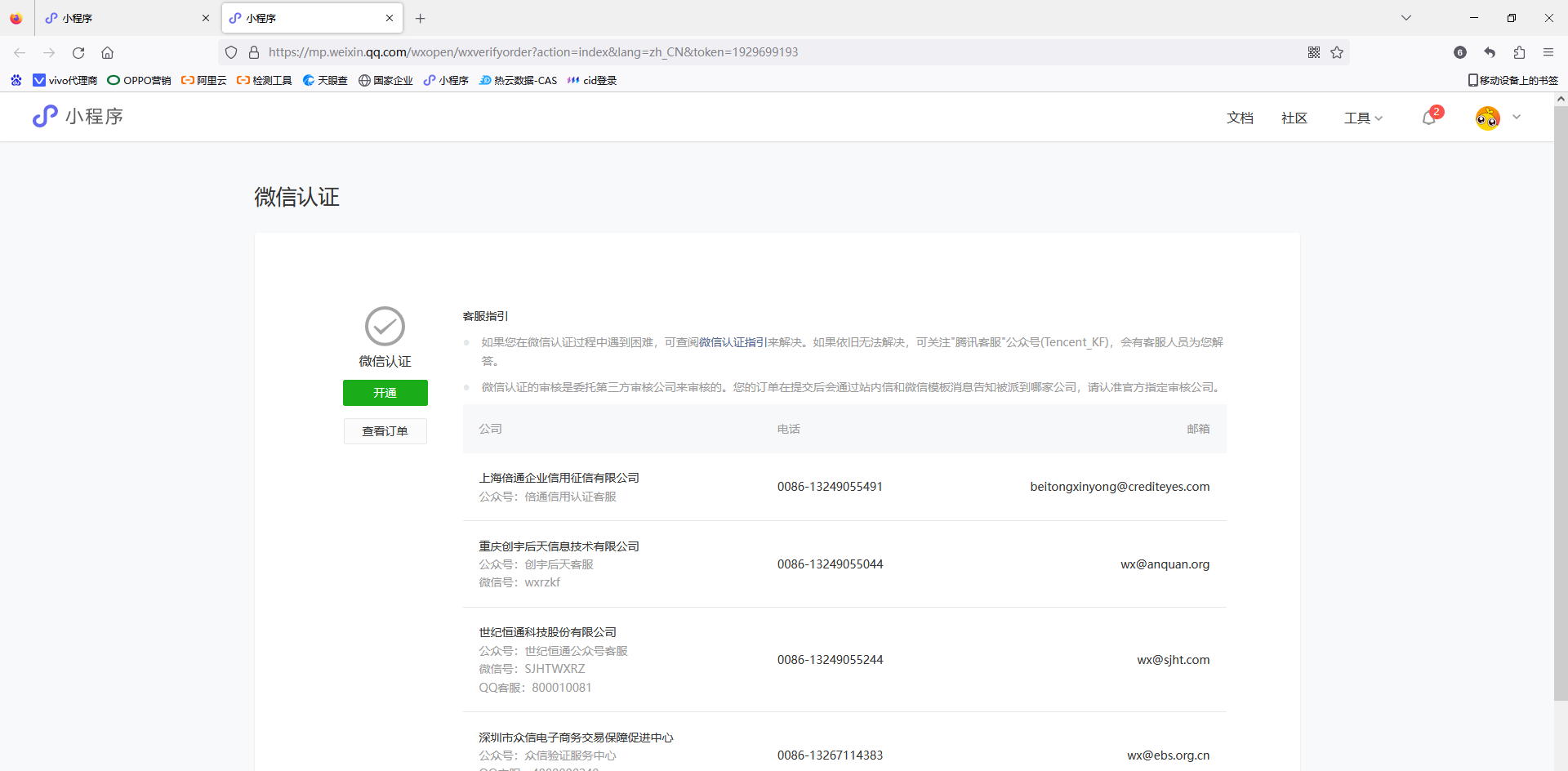
Task: Switch to the first 小程序 browser tab
Action: [127, 18]
